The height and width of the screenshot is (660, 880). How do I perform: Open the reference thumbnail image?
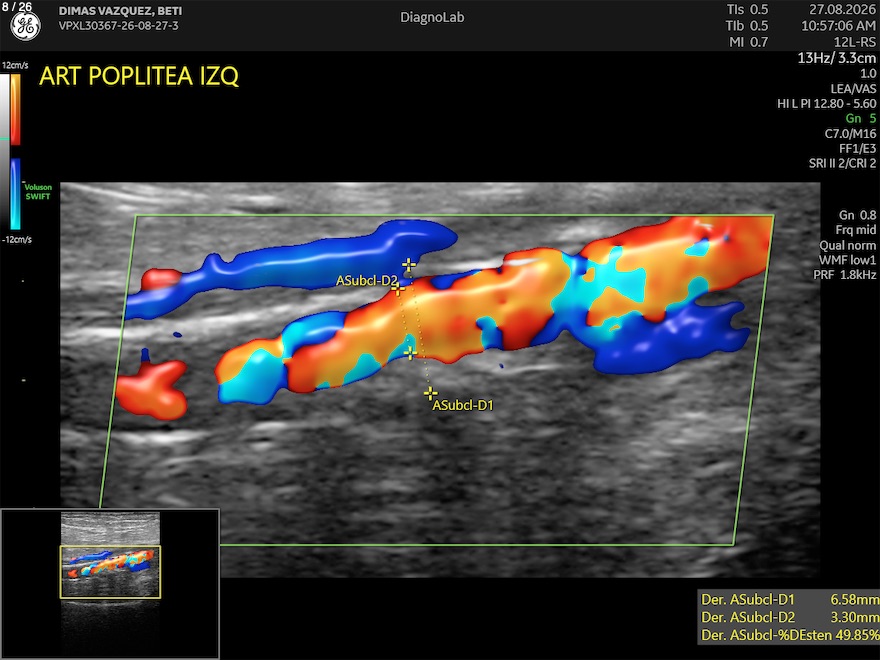point(110,583)
